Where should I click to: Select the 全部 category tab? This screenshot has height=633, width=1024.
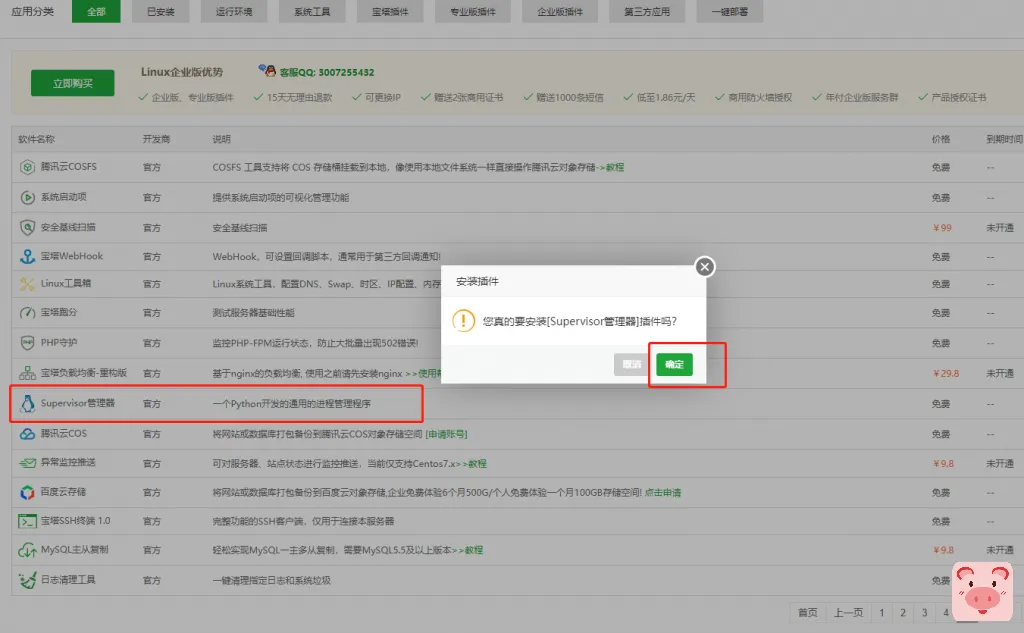tap(96, 12)
